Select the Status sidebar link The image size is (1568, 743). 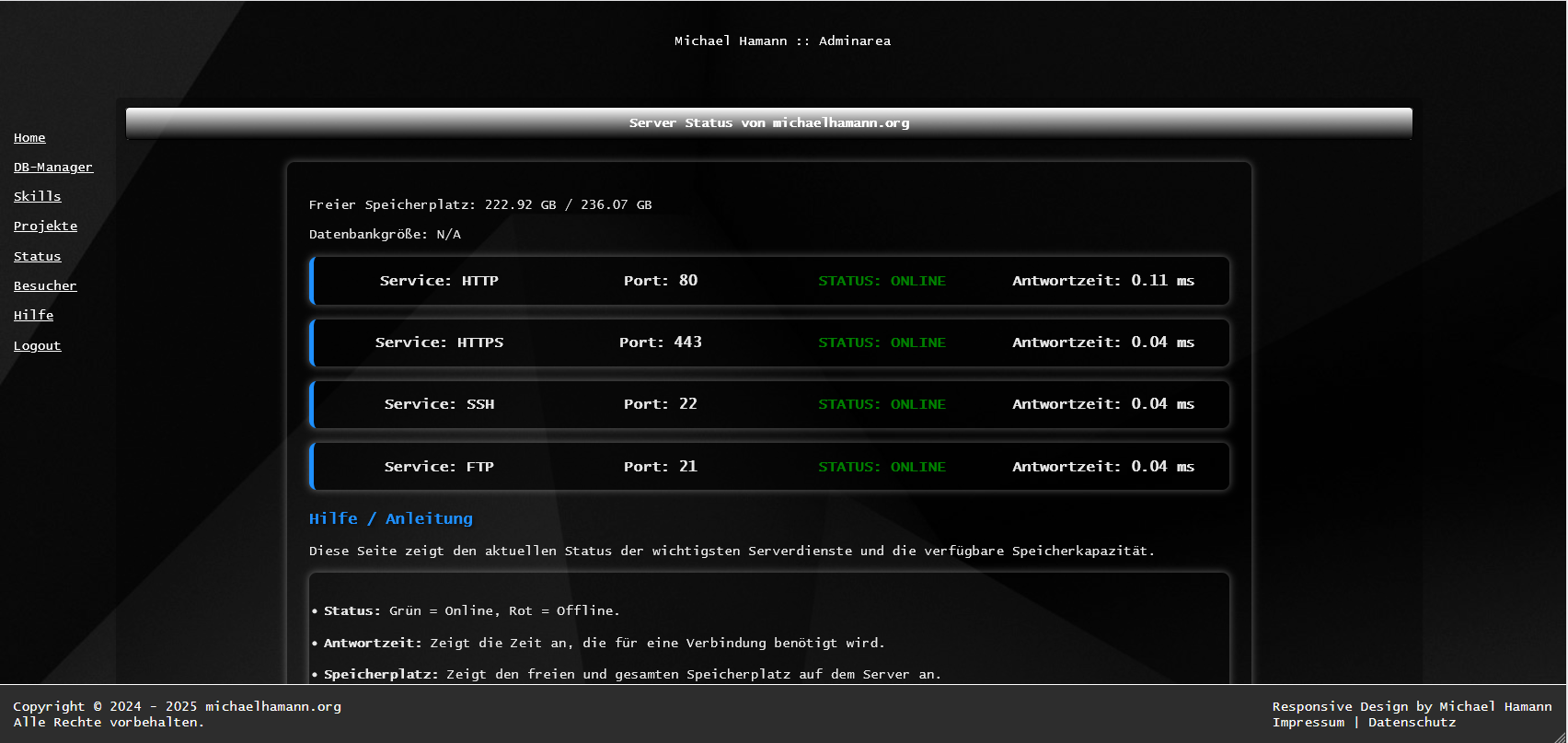coord(38,256)
